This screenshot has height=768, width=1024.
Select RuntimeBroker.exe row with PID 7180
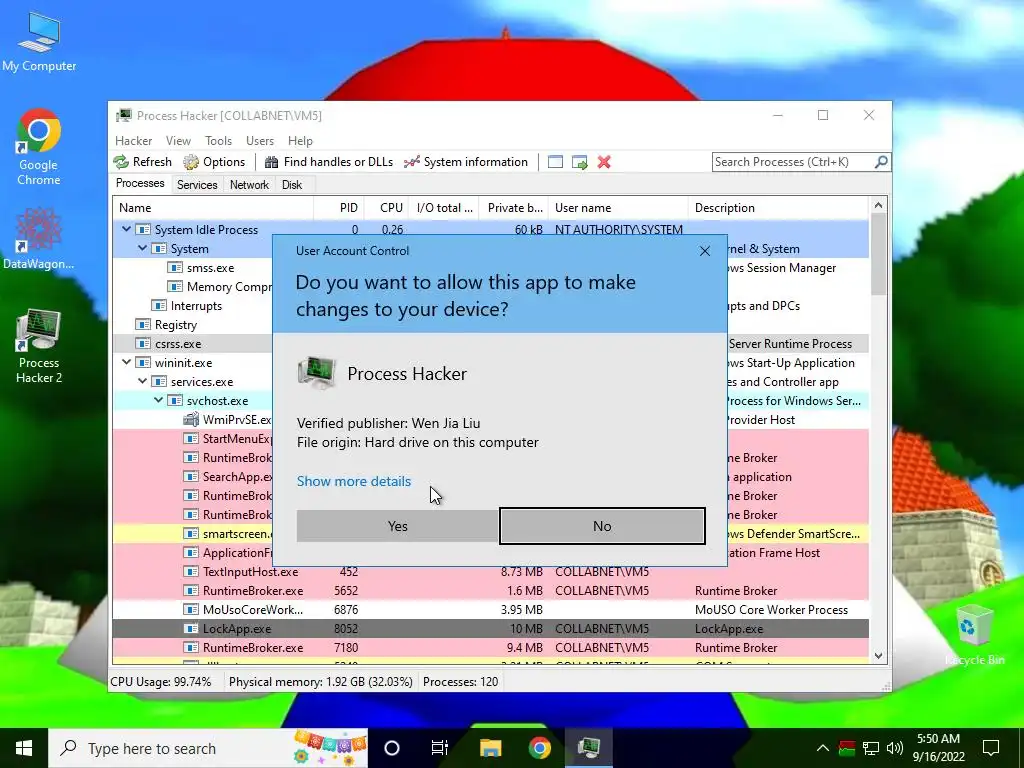pyautogui.click(x=490, y=647)
